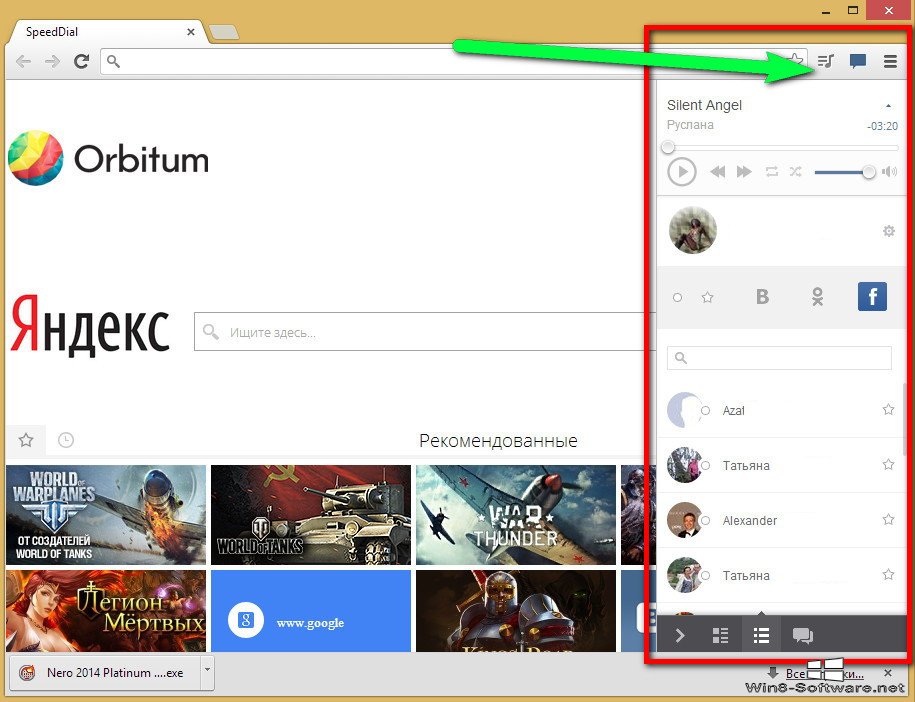Skip to previous track
915x702 pixels.
tap(717, 172)
